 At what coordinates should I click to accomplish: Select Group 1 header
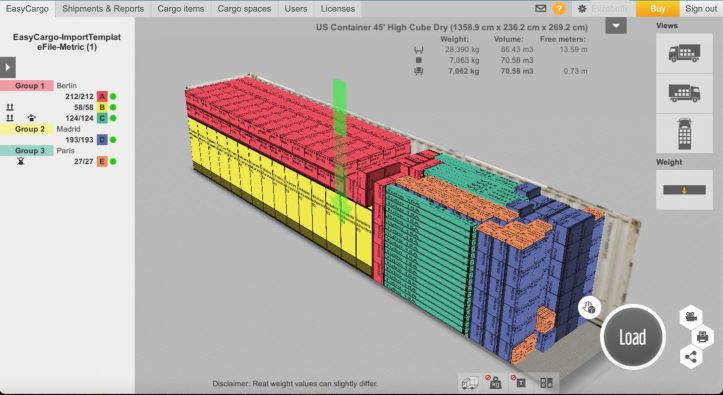point(27,86)
